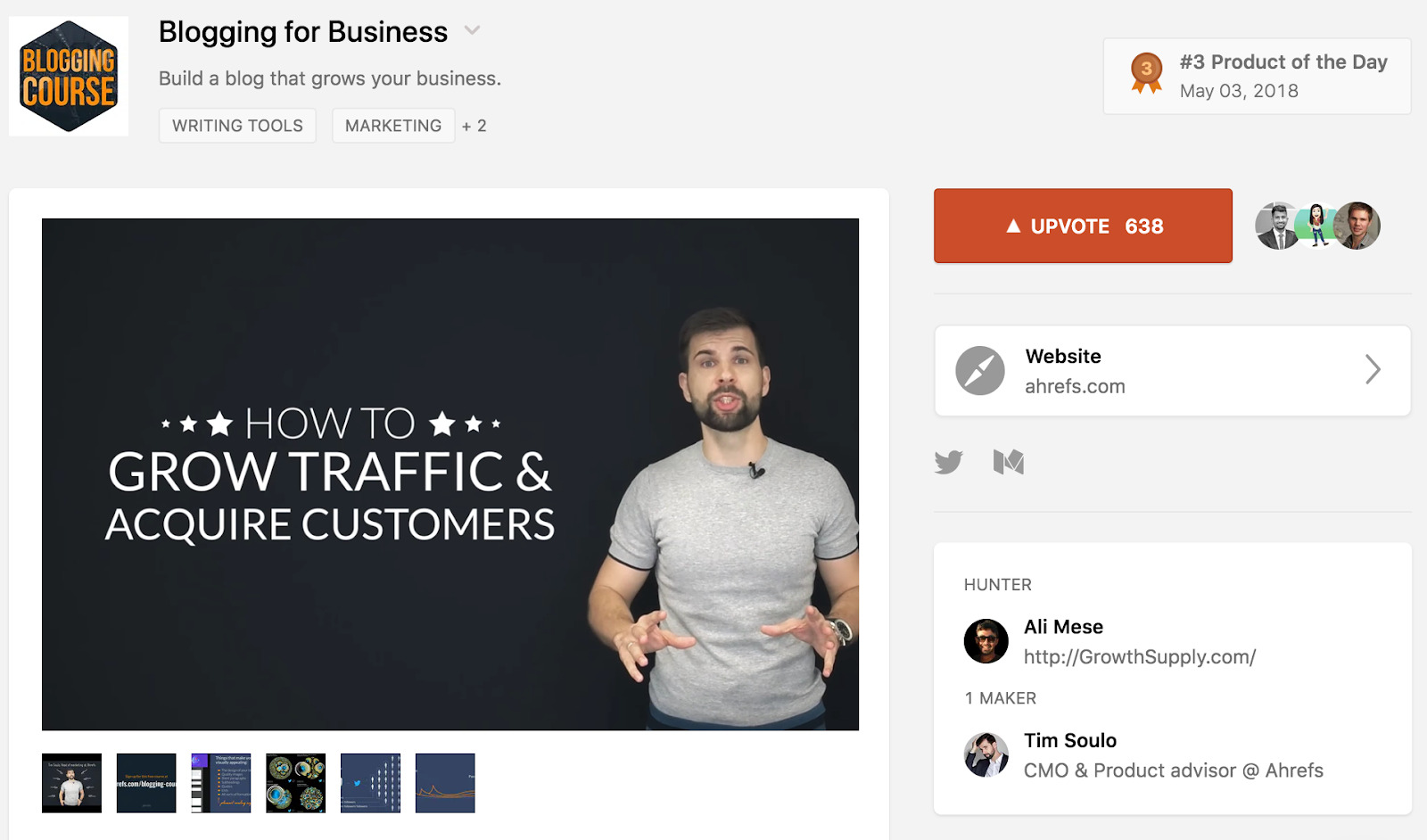1427x840 pixels.
Task: Select the WRITING TOOLS topic tag
Action: click(x=236, y=126)
